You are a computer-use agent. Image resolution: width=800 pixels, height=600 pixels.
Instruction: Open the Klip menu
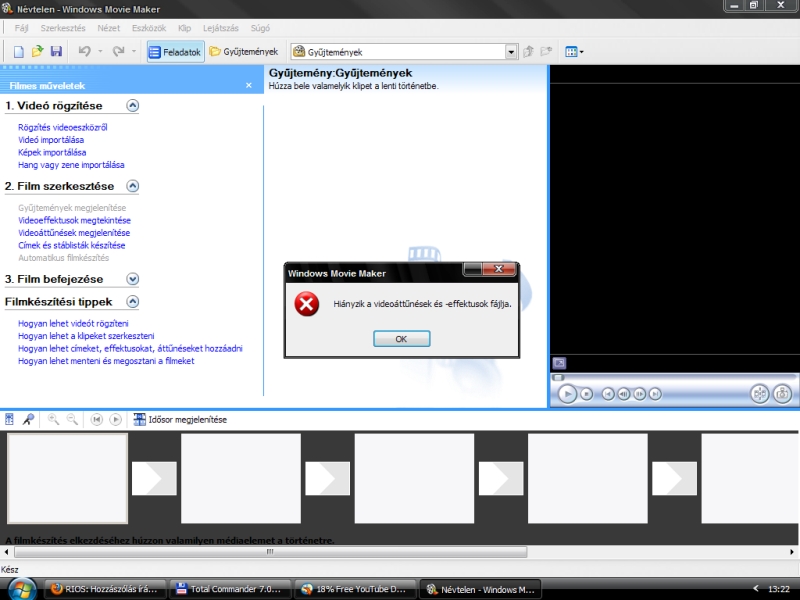[x=184, y=28]
